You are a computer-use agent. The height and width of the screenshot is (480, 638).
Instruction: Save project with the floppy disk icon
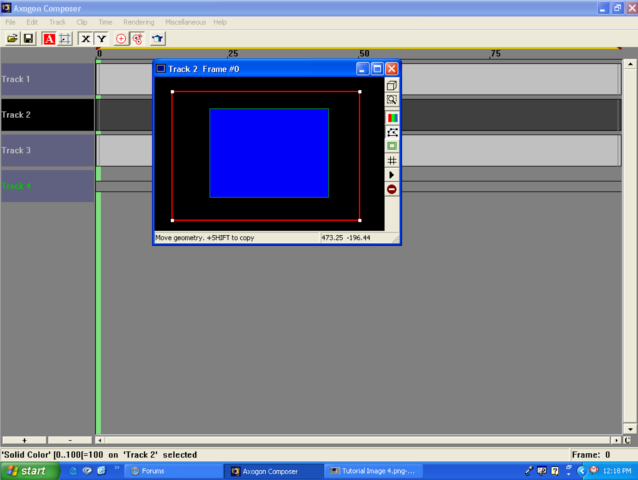coord(28,39)
